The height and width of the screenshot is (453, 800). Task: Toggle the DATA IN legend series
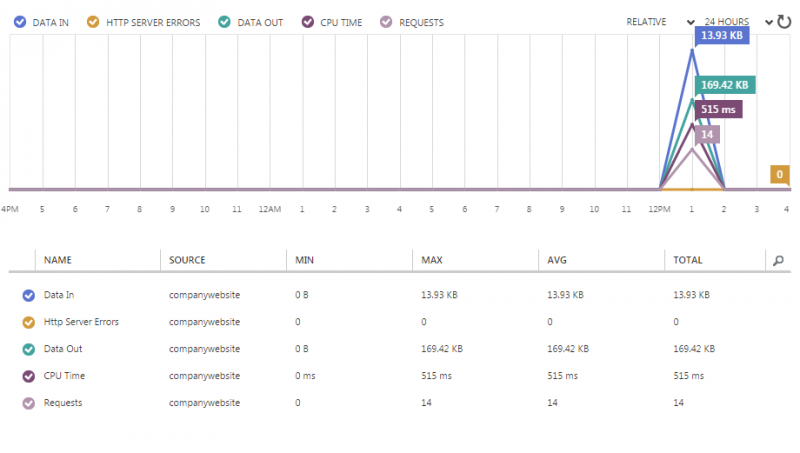(43, 22)
